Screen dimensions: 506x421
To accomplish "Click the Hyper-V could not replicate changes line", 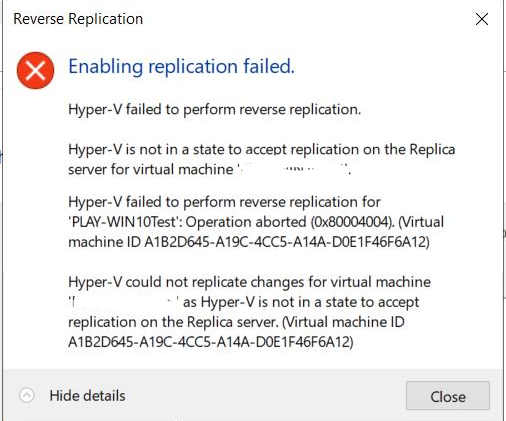I will (249, 282).
